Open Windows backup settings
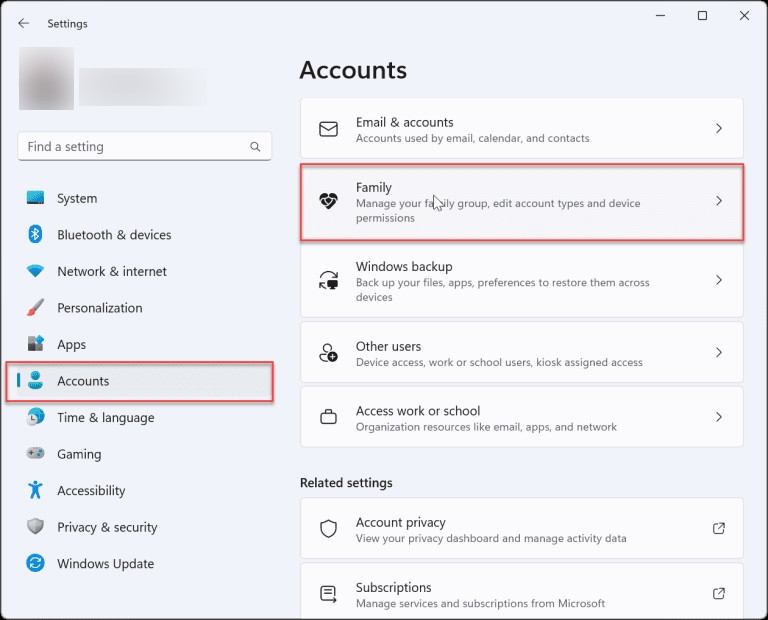768x620 pixels. click(x=522, y=281)
